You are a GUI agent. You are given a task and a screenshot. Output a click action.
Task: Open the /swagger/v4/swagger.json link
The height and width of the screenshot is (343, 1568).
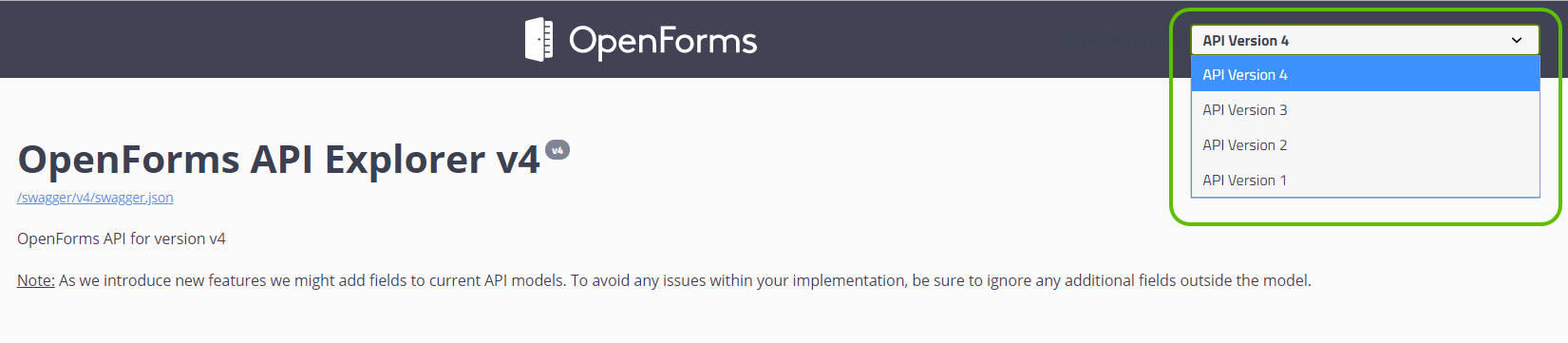click(x=95, y=198)
